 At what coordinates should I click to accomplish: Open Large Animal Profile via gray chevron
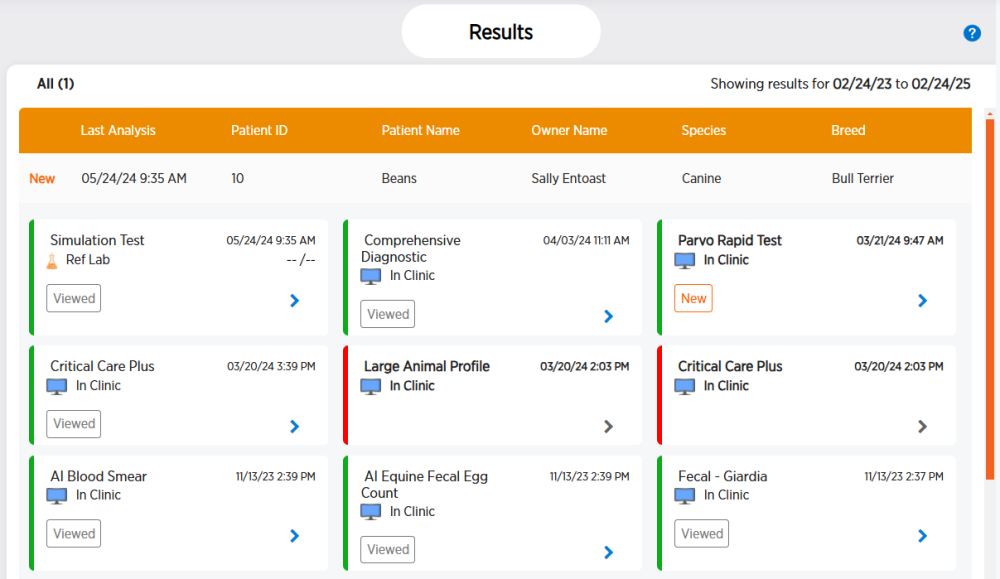[x=608, y=426]
